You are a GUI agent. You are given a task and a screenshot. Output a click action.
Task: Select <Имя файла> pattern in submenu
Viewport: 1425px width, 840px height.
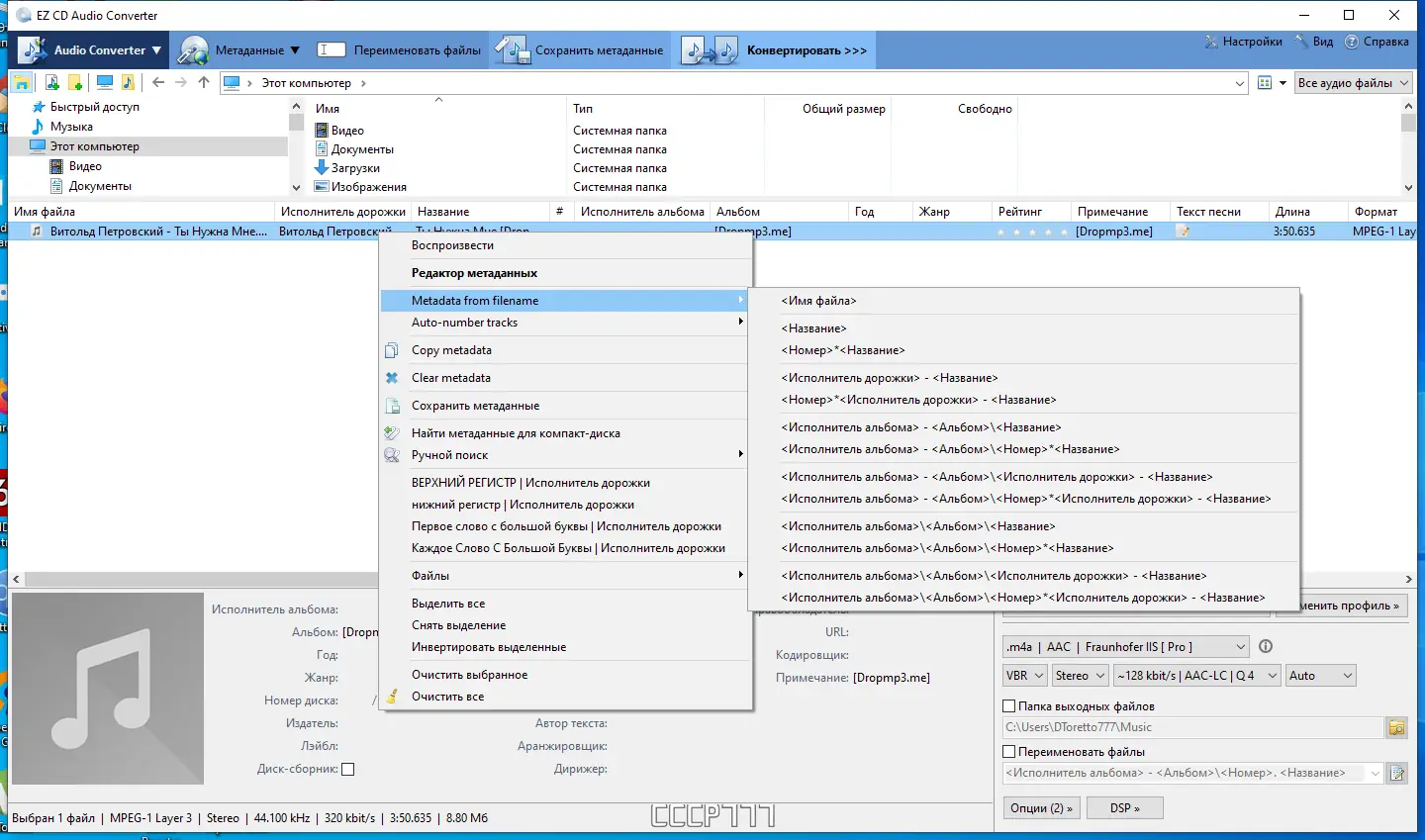click(x=1023, y=301)
